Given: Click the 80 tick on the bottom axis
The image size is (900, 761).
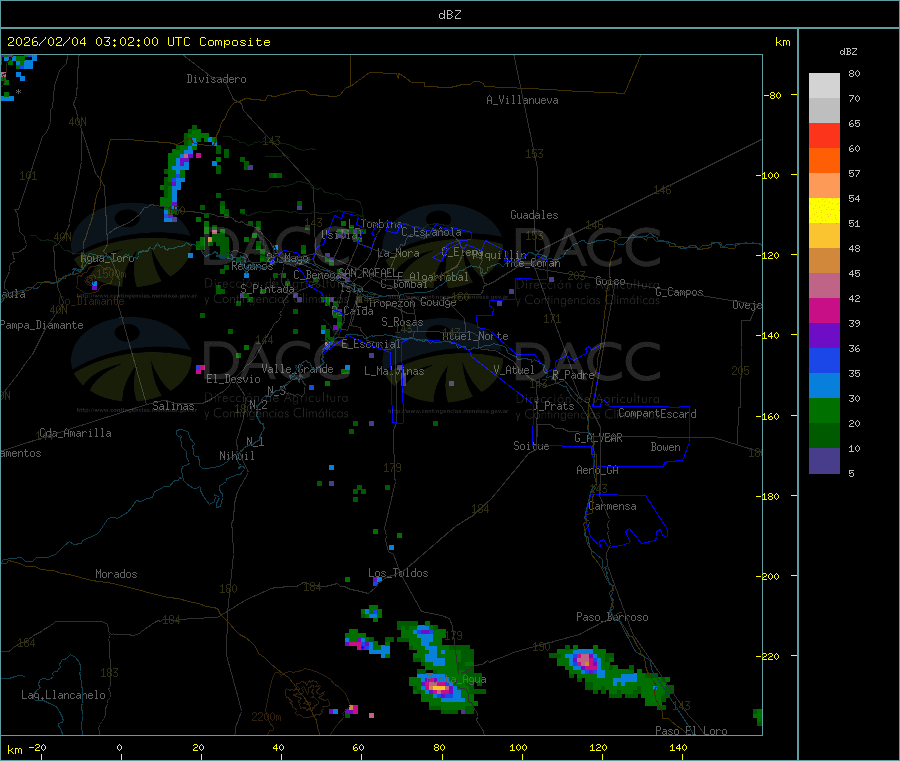Looking at the screenshot, I should click(439, 747).
